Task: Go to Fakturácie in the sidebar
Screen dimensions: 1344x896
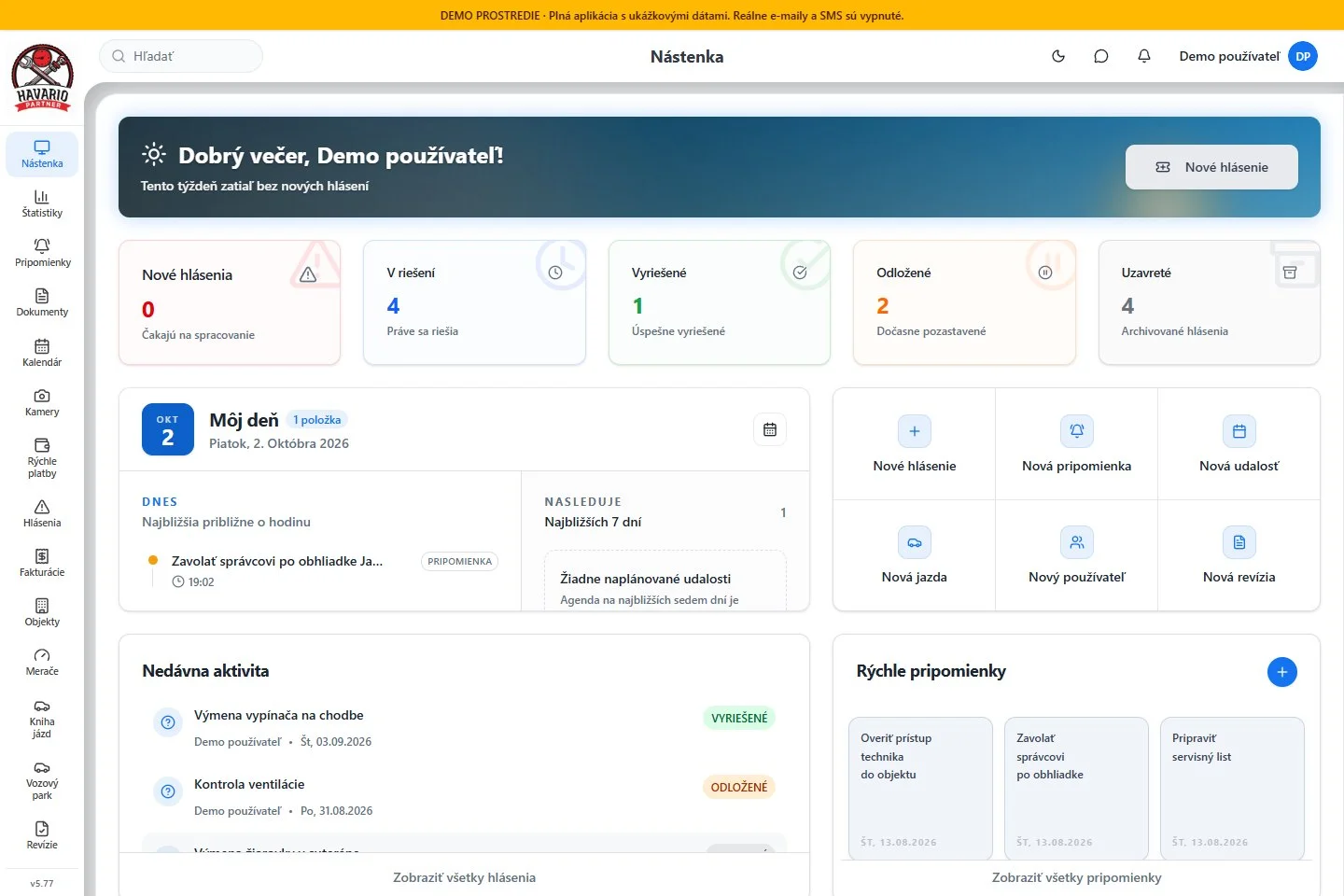Action: (x=42, y=563)
